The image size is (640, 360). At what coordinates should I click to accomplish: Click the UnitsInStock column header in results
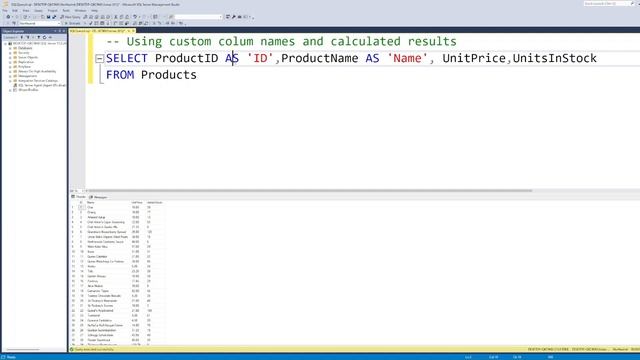tap(155, 202)
